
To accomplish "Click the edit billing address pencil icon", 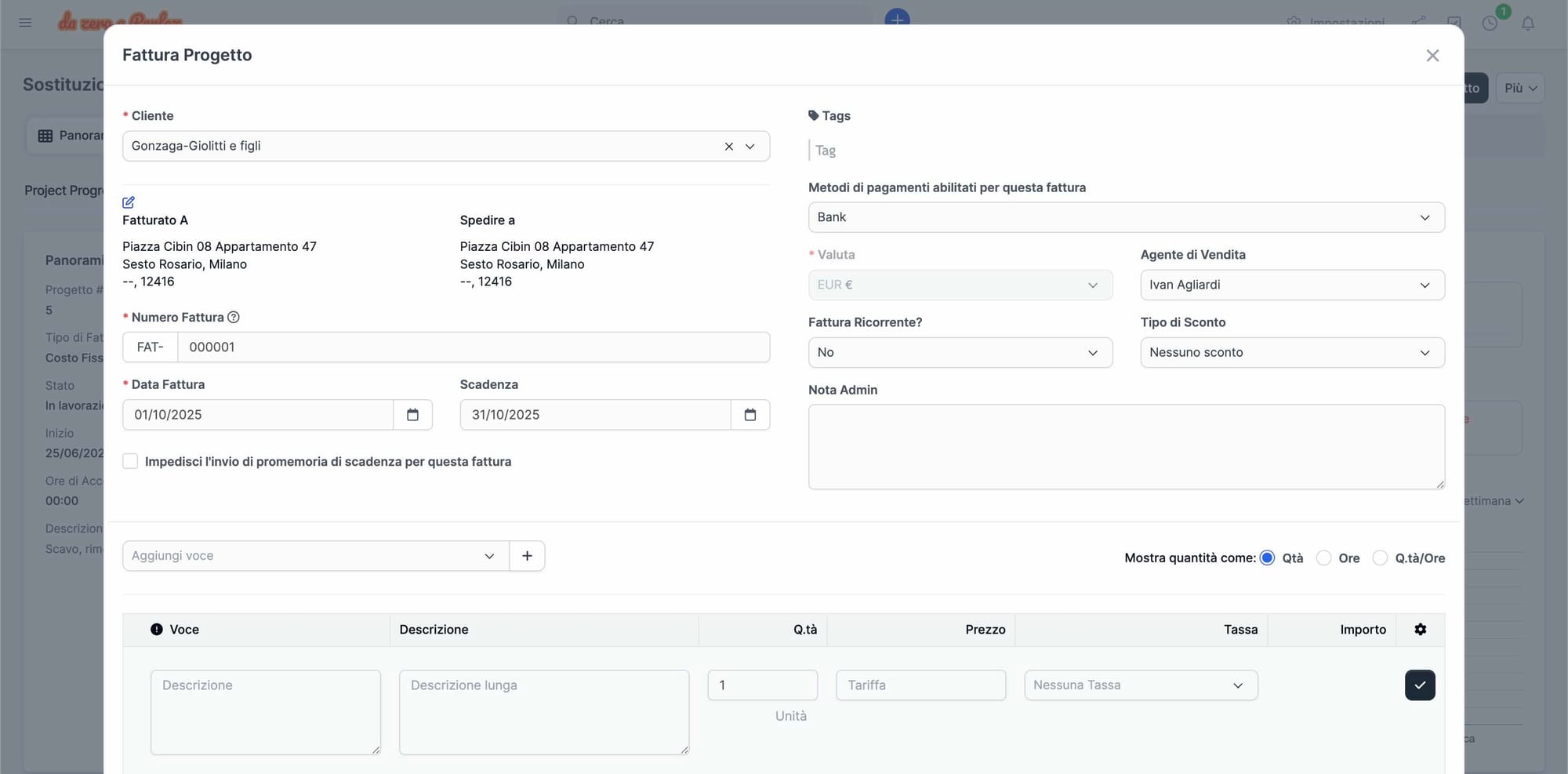I will tap(129, 202).
